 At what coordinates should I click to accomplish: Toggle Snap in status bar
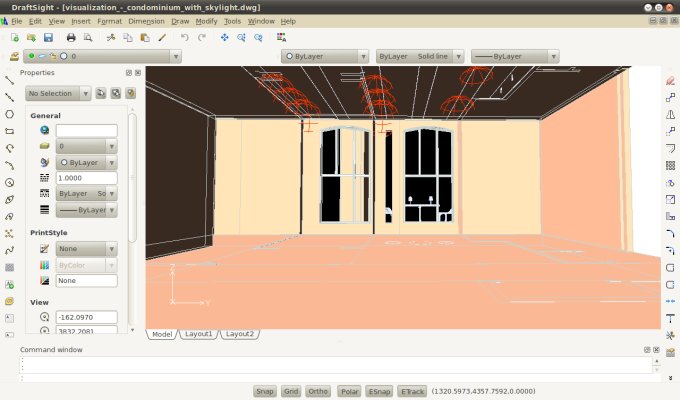pyautogui.click(x=265, y=391)
